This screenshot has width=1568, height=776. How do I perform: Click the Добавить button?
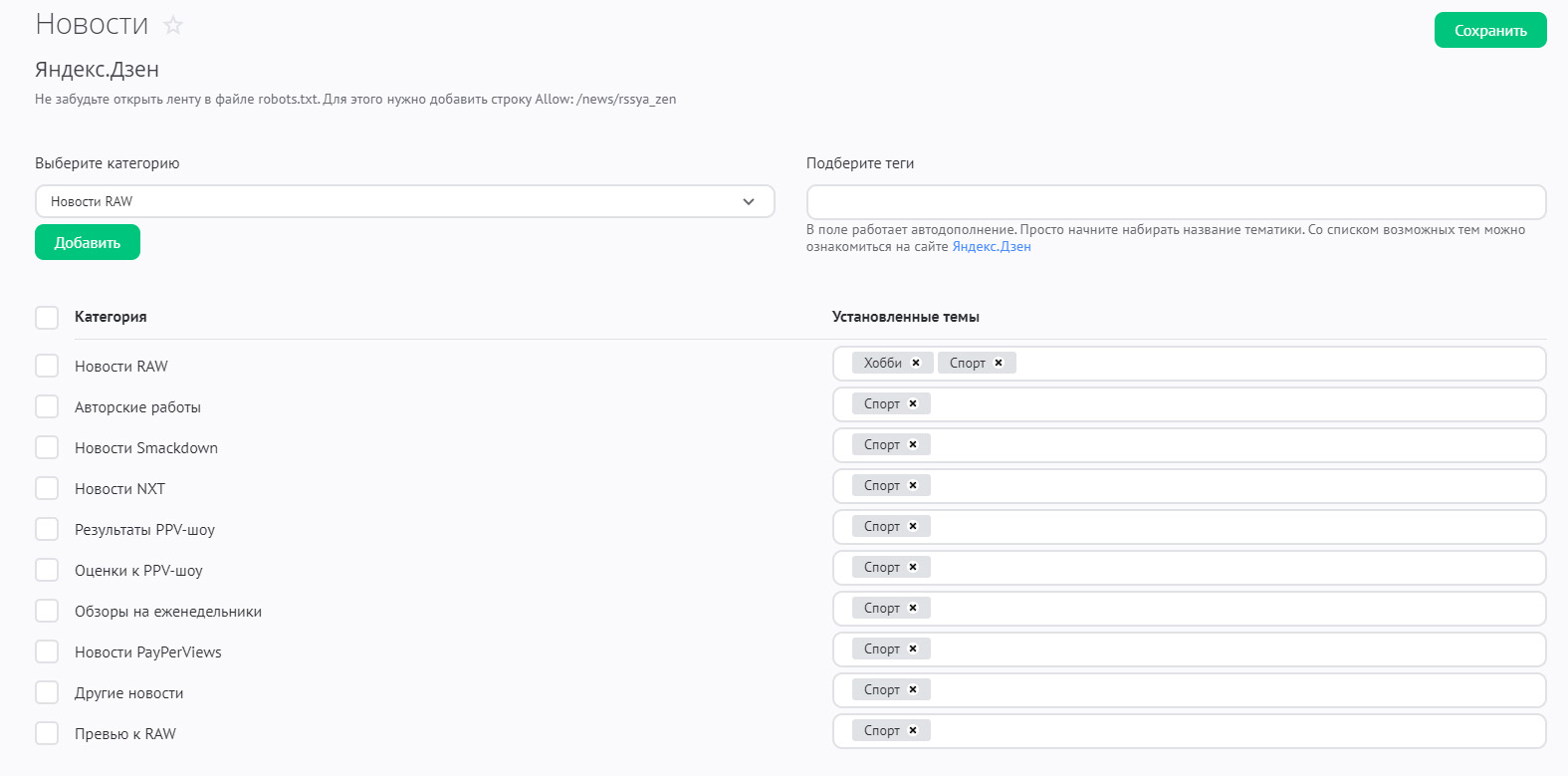click(x=88, y=242)
